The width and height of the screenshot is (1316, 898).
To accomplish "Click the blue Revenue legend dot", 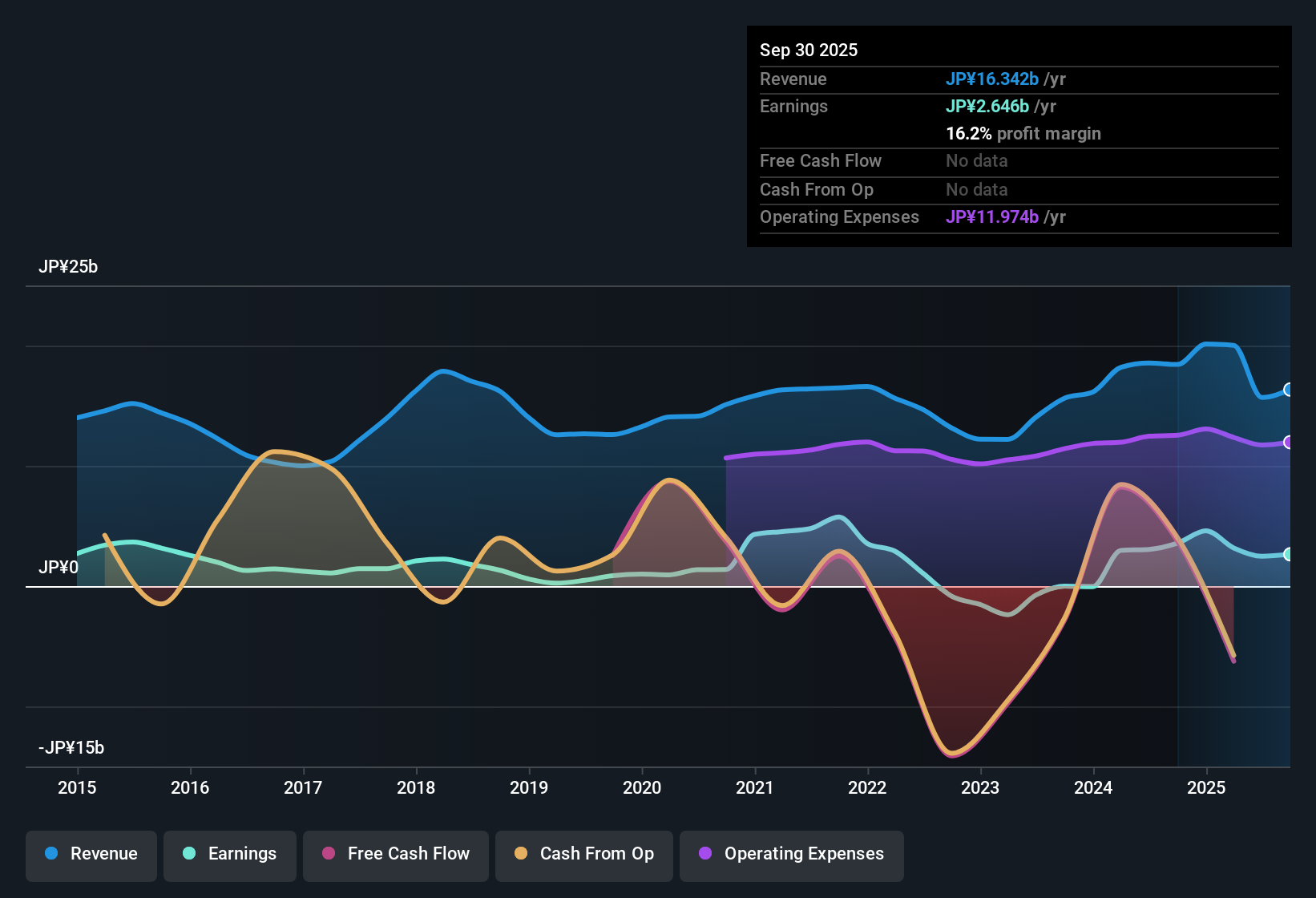I will click(x=50, y=854).
